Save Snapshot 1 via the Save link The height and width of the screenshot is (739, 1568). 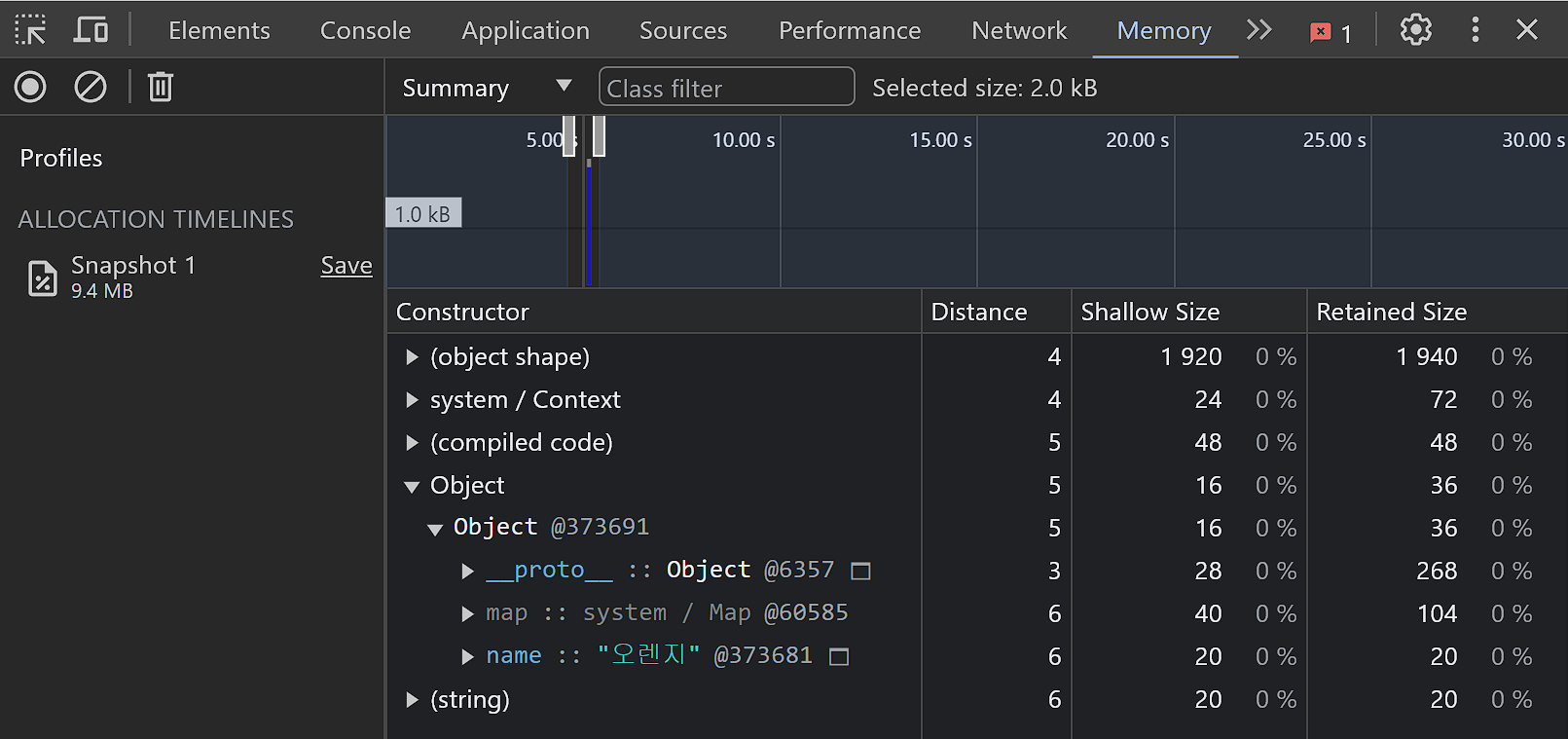pyautogui.click(x=346, y=266)
